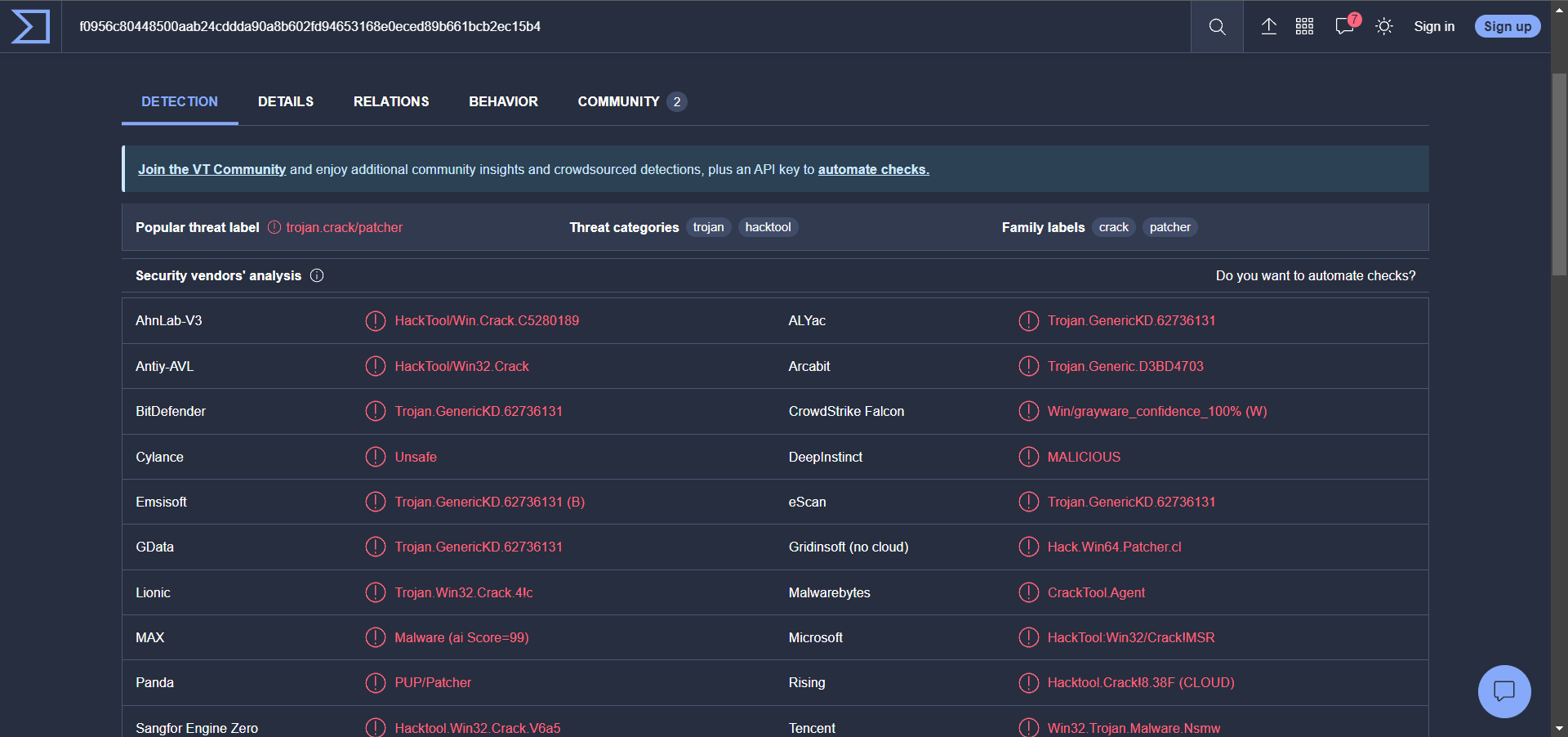This screenshot has height=737, width=1568.
Task: Open the file upload arrow icon
Action: 1268,26
